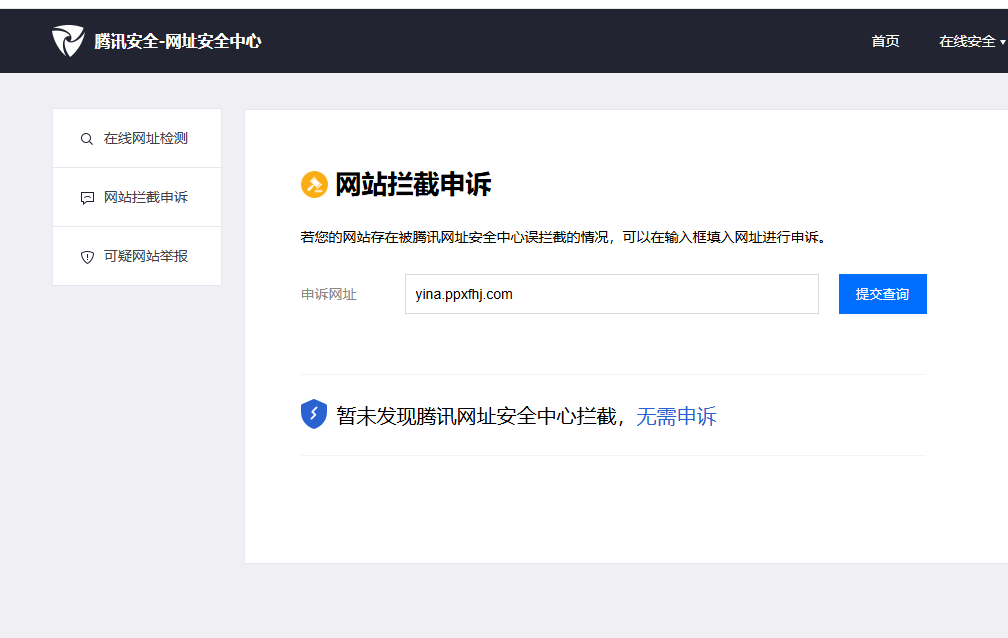Click the 提交查询 button
Viewport: 1008px width, 638px height.
click(x=883, y=294)
